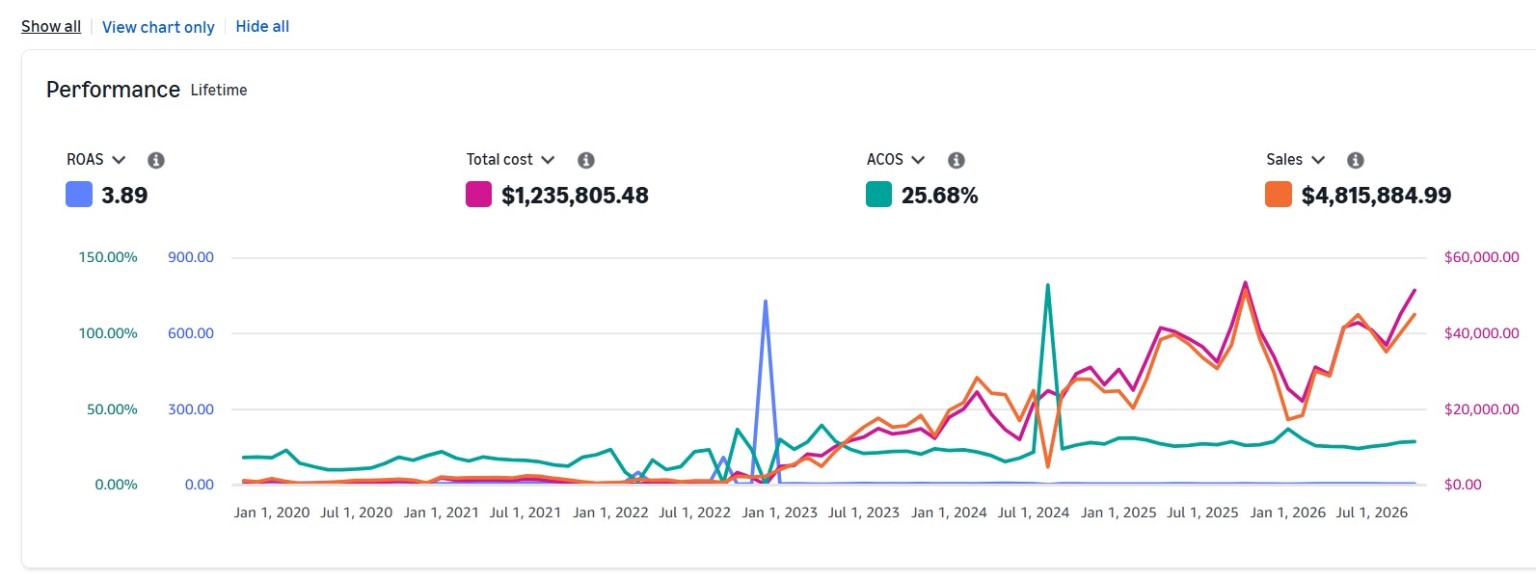Open the ACOS info icon
The width and height of the screenshot is (1536, 579).
point(956,160)
